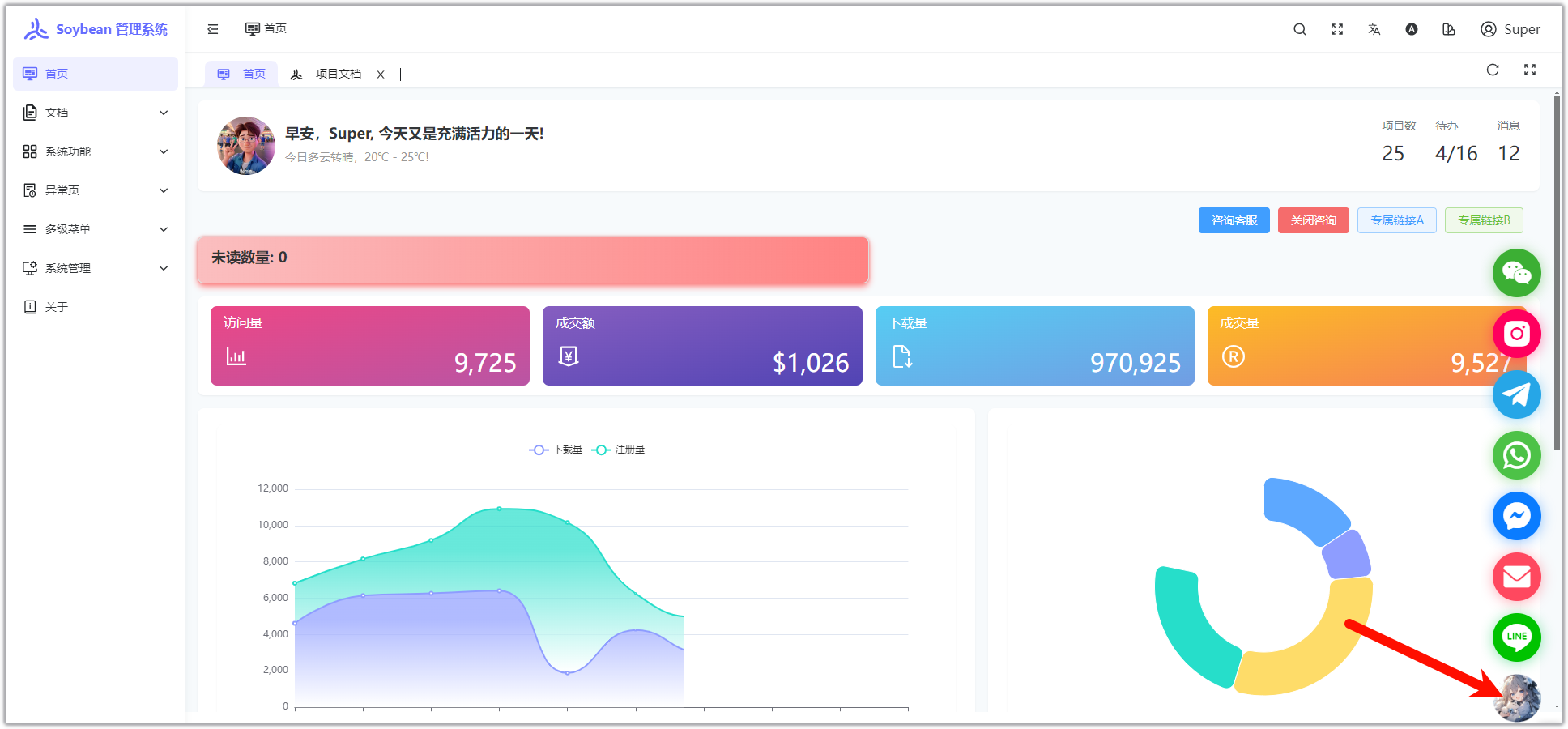Screen dimensions: 1568x729
Task: Open WhatsApp floating contact icon
Action: point(1516,455)
